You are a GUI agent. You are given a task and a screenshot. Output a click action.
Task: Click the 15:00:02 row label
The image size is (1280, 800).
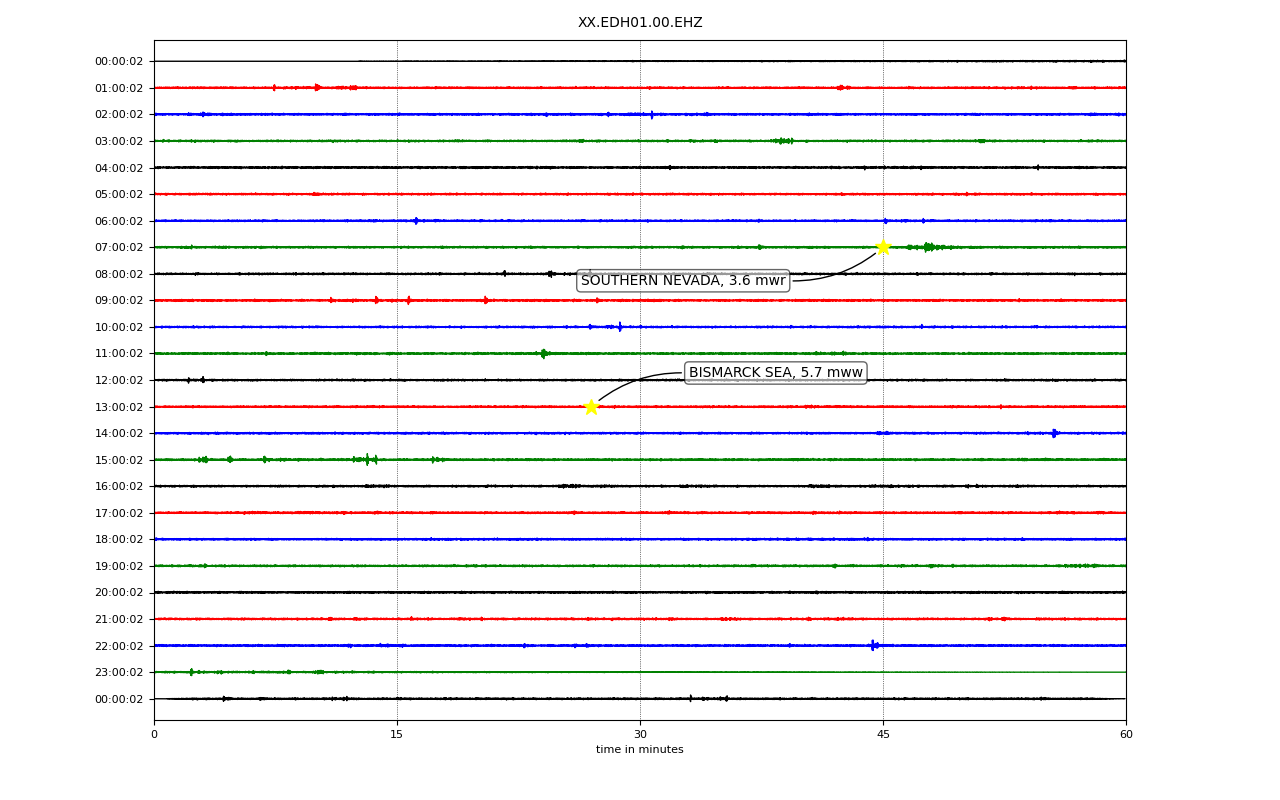[x=119, y=460]
